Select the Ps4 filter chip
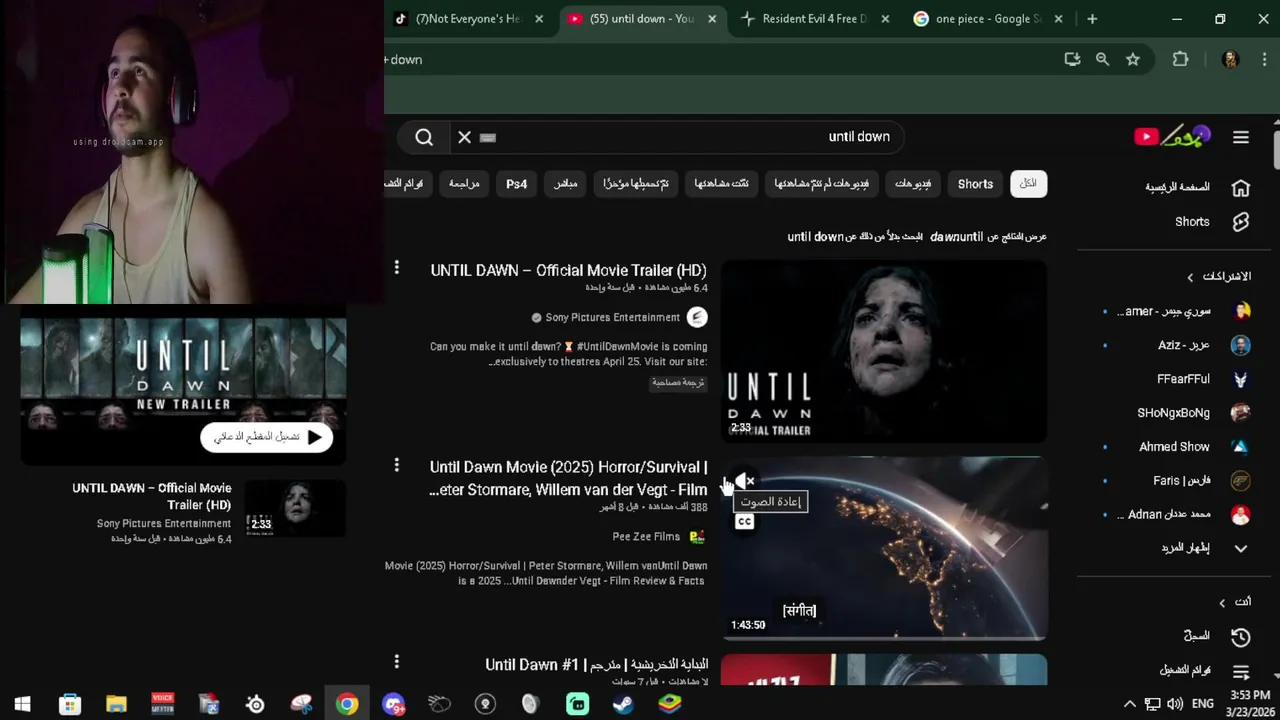This screenshot has height=720, width=1280. click(x=516, y=184)
